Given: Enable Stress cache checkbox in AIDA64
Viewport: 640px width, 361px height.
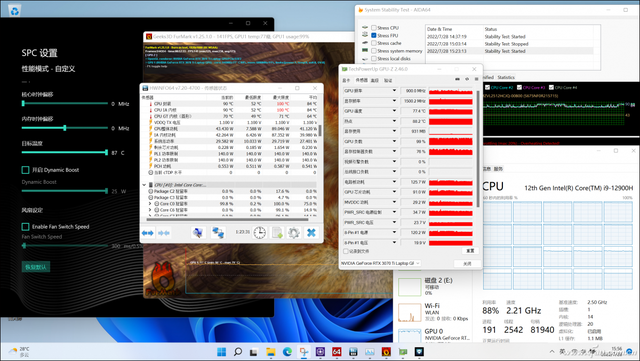Looking at the screenshot, I should [374, 43].
